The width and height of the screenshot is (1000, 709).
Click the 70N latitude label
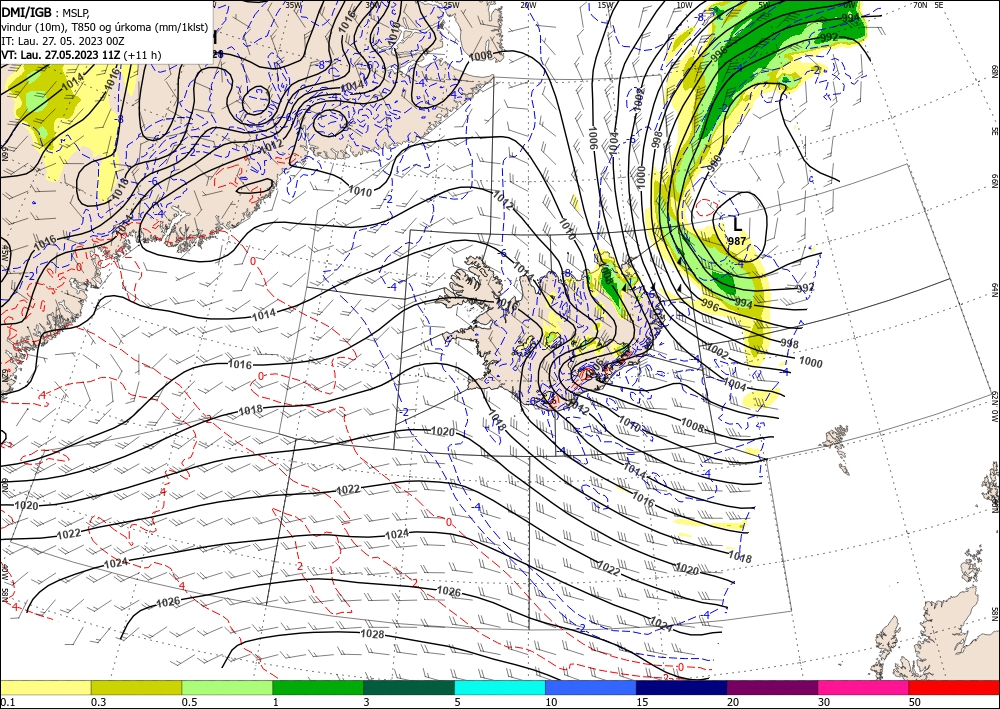(x=920, y=5)
